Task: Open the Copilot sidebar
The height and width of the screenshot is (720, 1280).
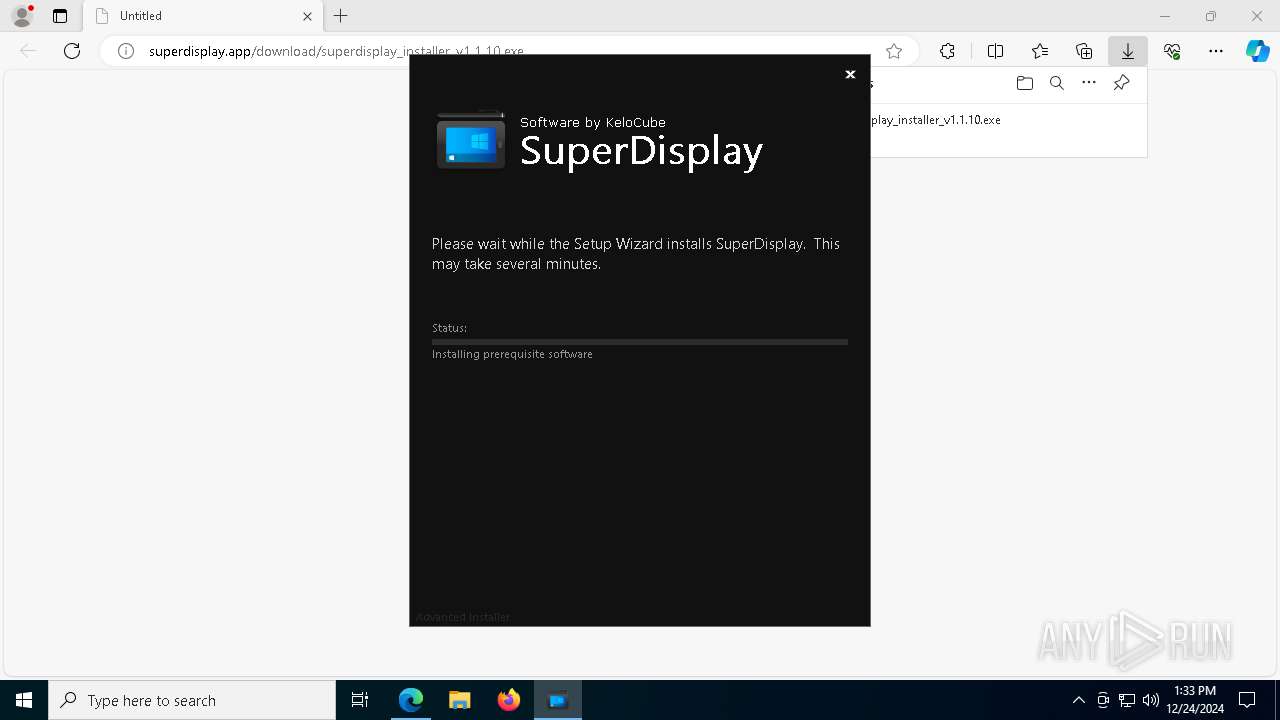Action: coord(1257,51)
